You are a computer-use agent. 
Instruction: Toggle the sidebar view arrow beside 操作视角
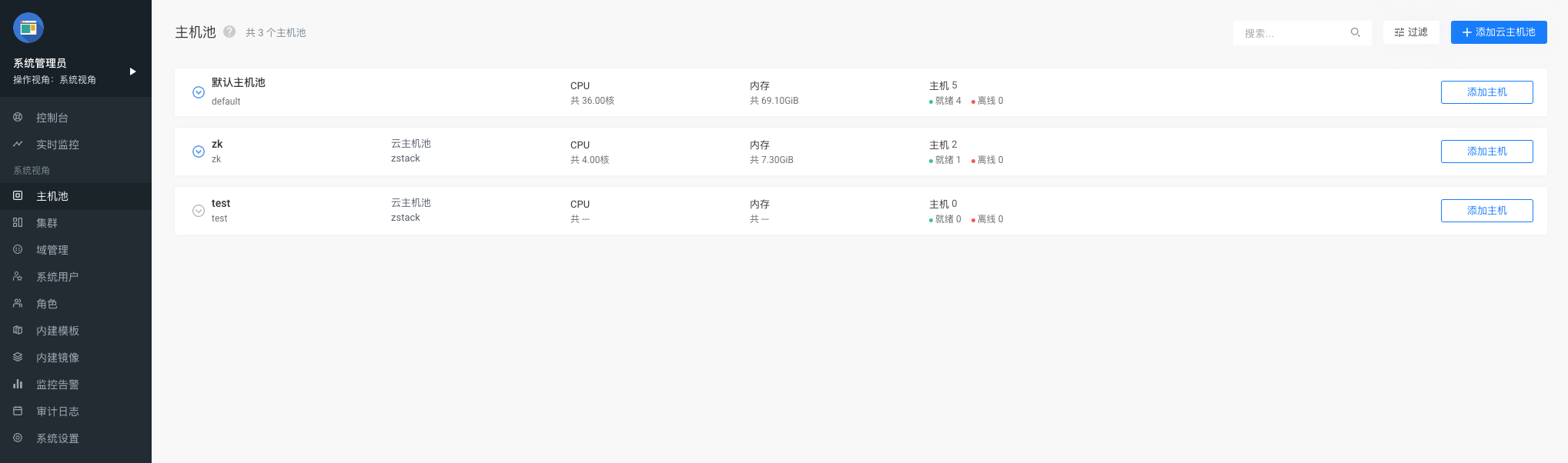[x=132, y=72]
